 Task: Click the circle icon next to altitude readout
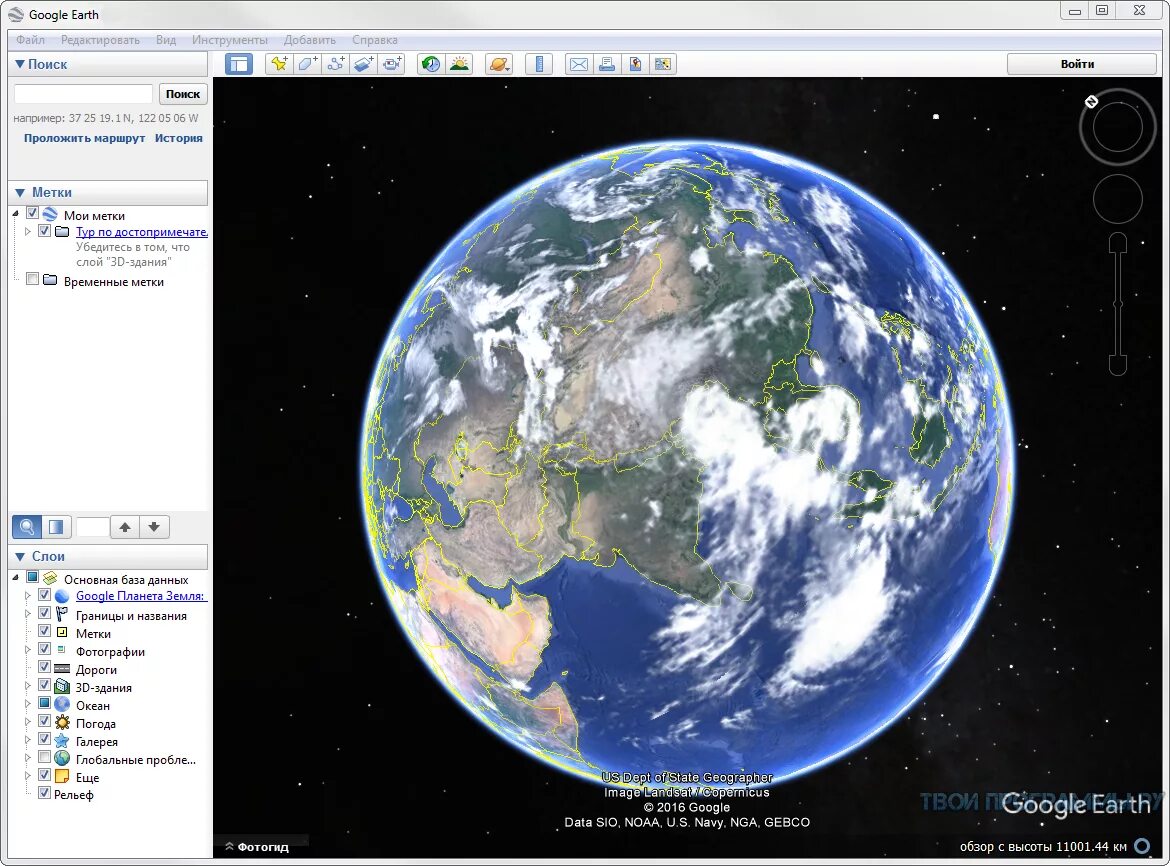click(x=1142, y=846)
